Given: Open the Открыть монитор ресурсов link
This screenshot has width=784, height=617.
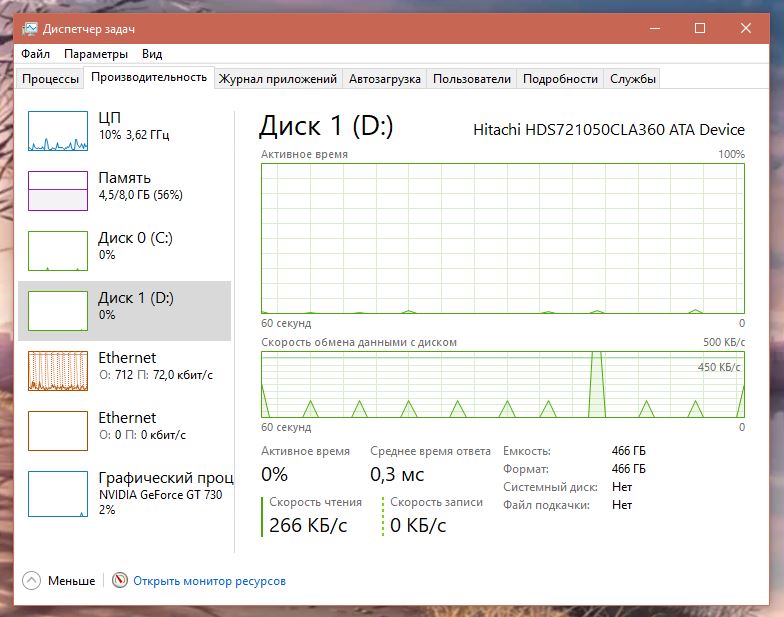Looking at the screenshot, I should [210, 581].
